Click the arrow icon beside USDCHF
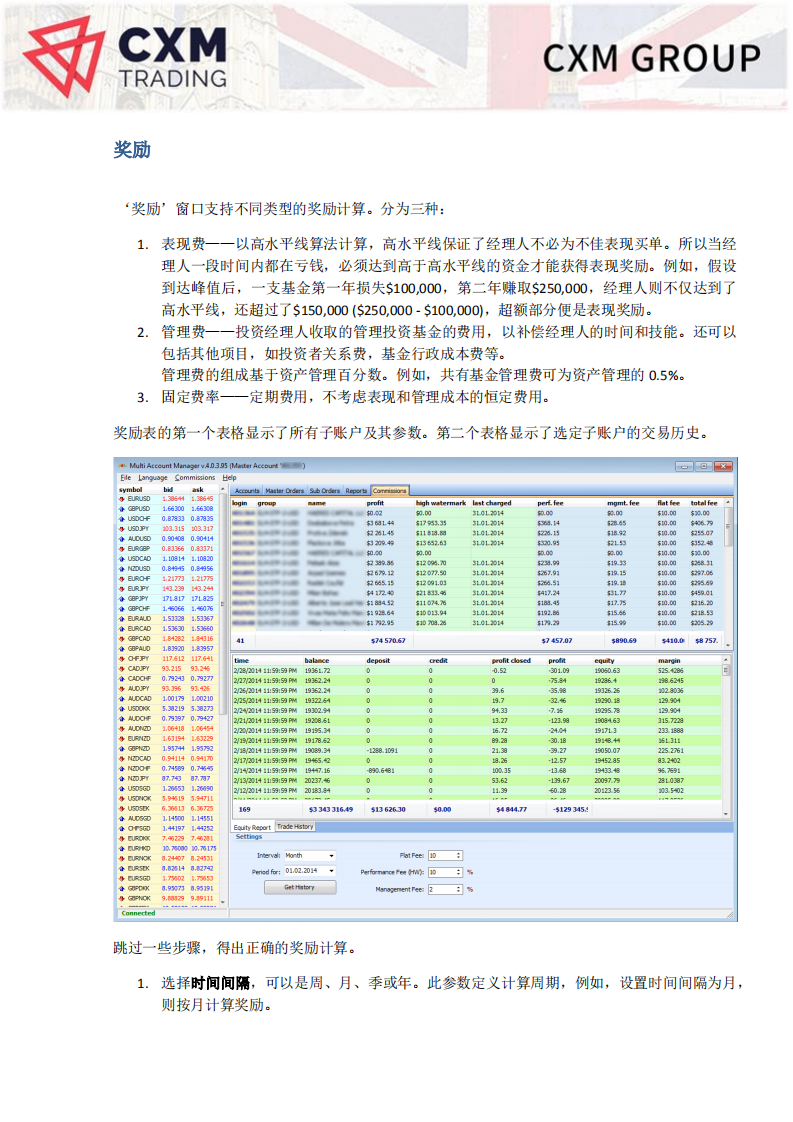The width and height of the screenshot is (793, 1122). click(x=122, y=519)
